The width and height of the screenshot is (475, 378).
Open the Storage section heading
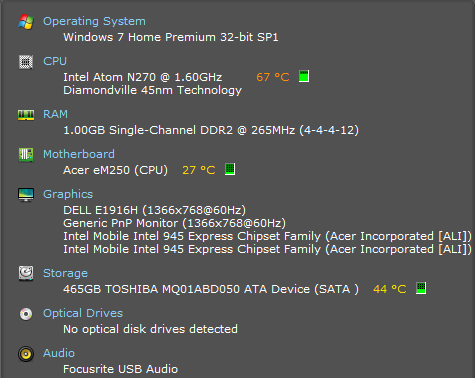point(65,273)
